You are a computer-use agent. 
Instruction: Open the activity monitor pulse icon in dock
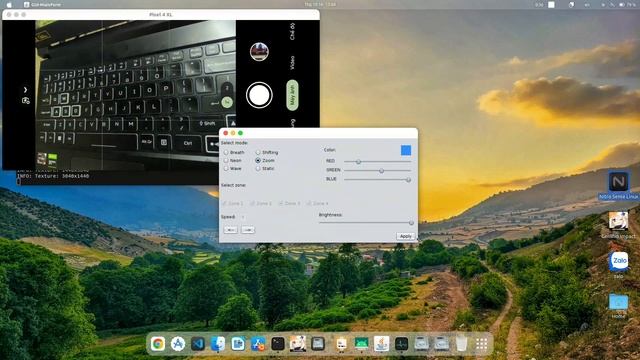[401, 344]
